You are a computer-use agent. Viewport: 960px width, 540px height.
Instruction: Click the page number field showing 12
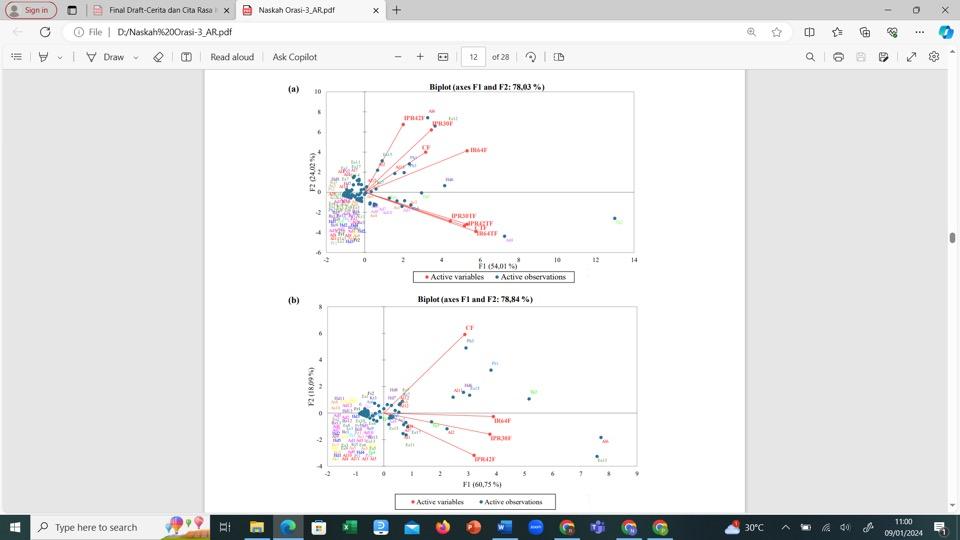click(473, 57)
